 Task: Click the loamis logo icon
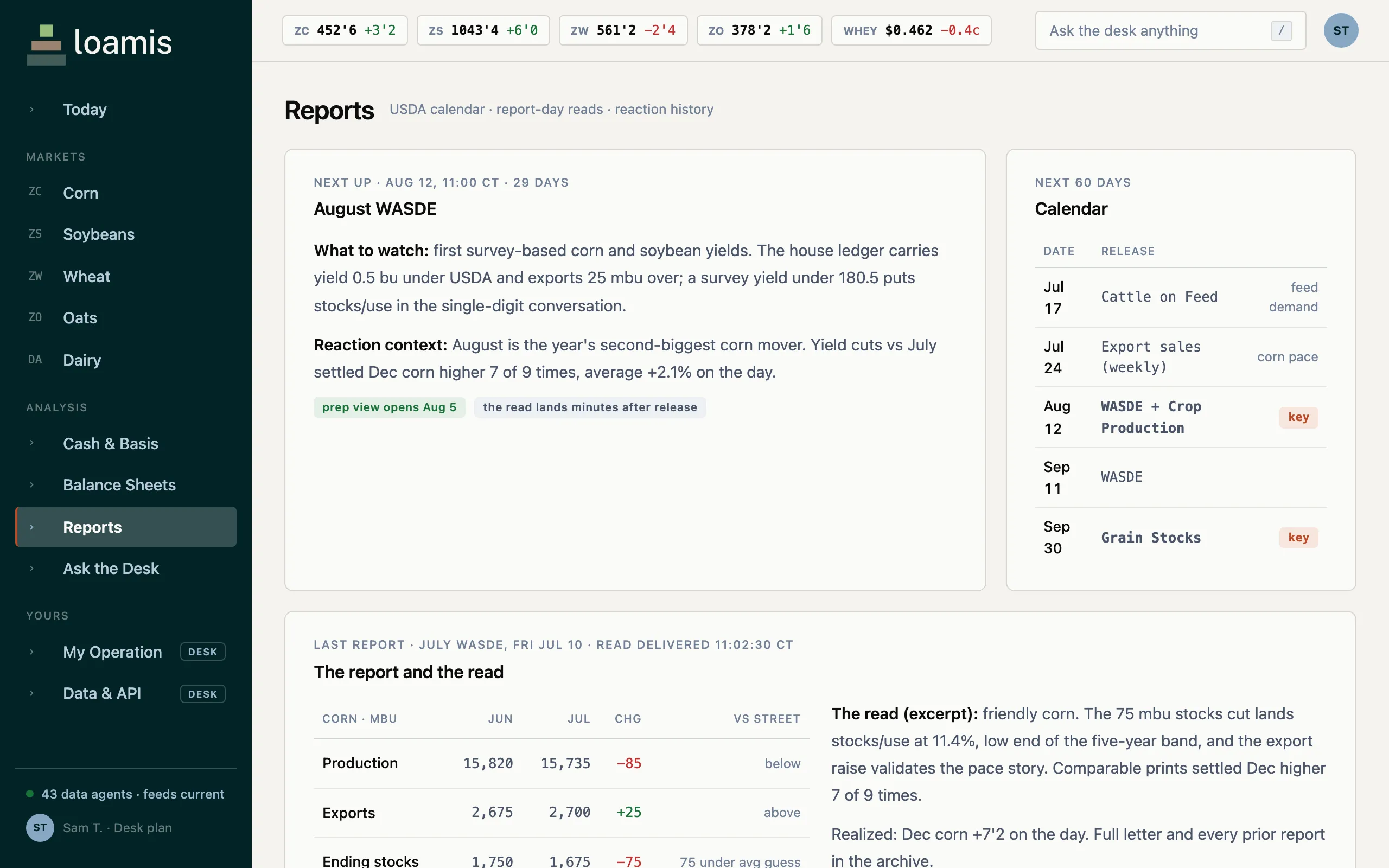pyautogui.click(x=46, y=44)
